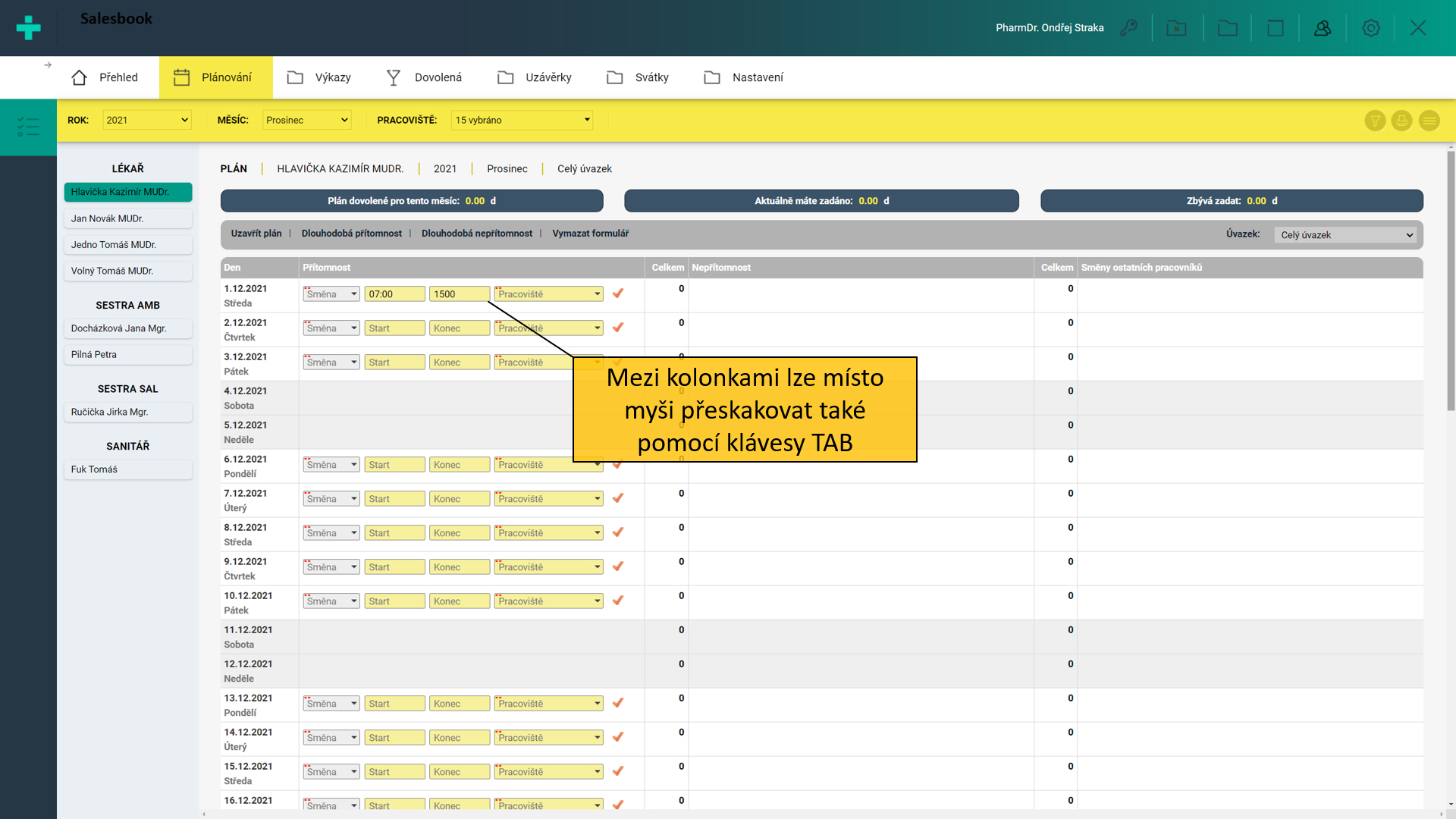Confirm the 1.12.2021 row checkmark

tap(618, 293)
